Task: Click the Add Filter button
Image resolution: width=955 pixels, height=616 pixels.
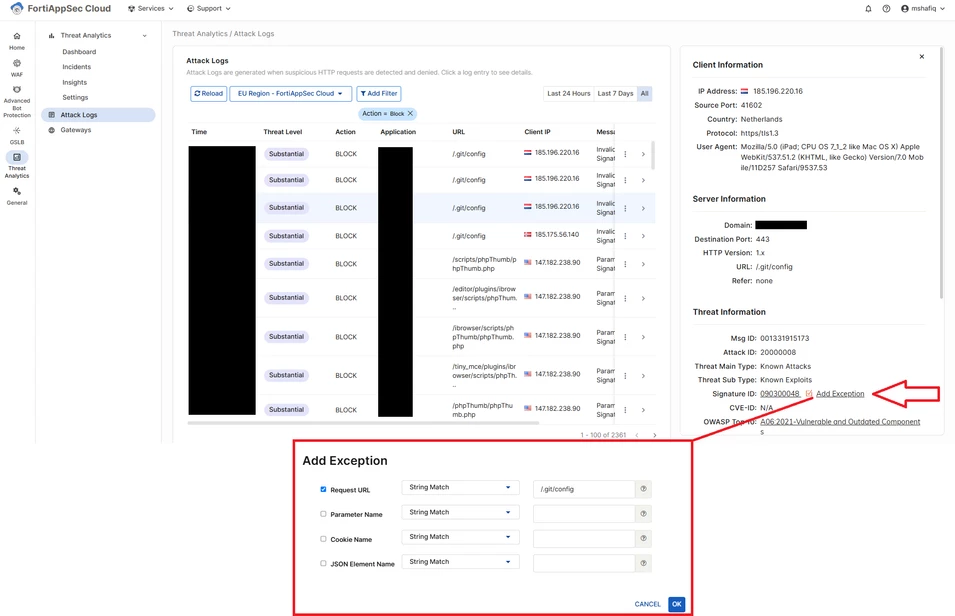Action: (379, 94)
